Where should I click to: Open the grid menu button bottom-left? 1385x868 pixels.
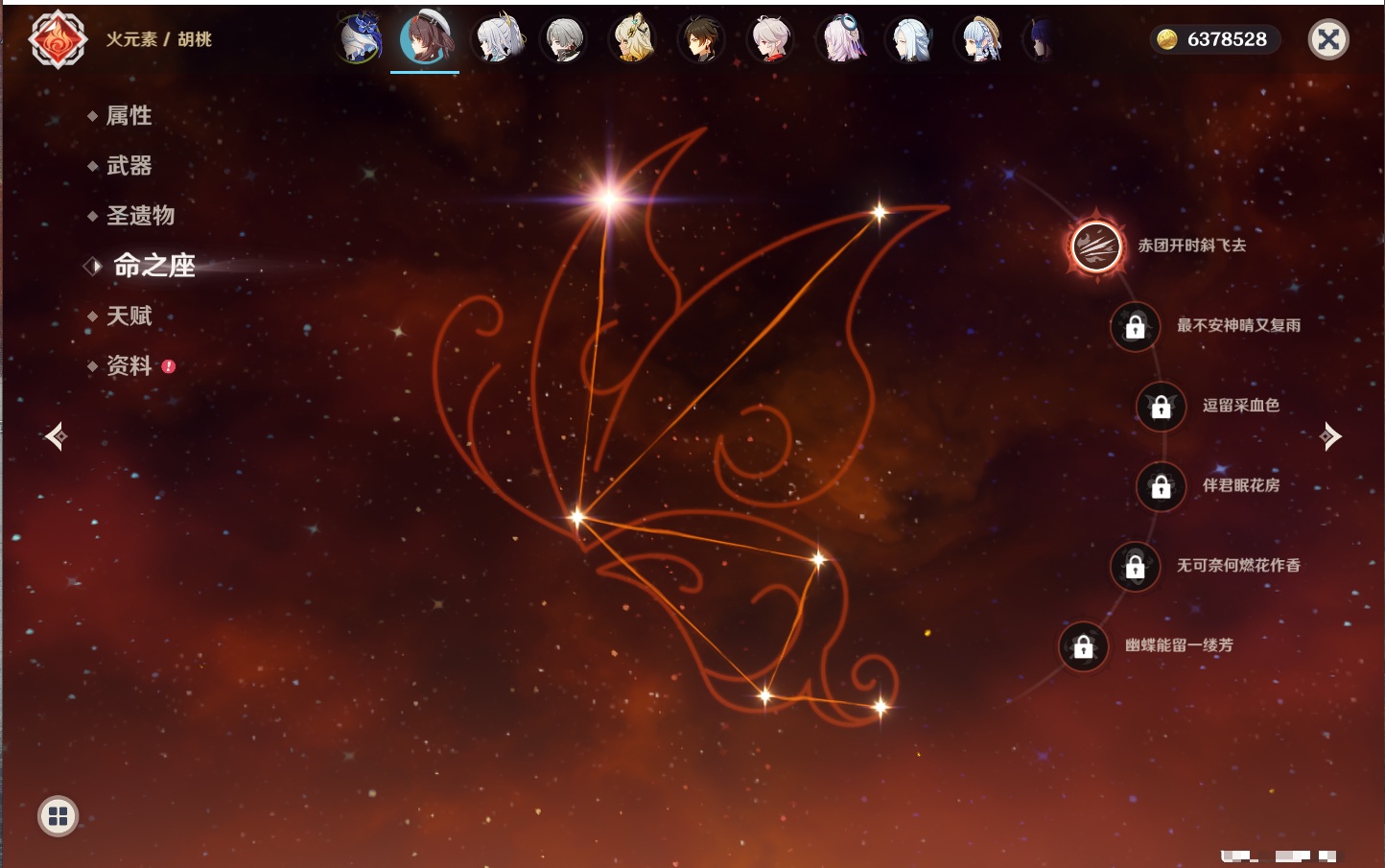[x=58, y=816]
